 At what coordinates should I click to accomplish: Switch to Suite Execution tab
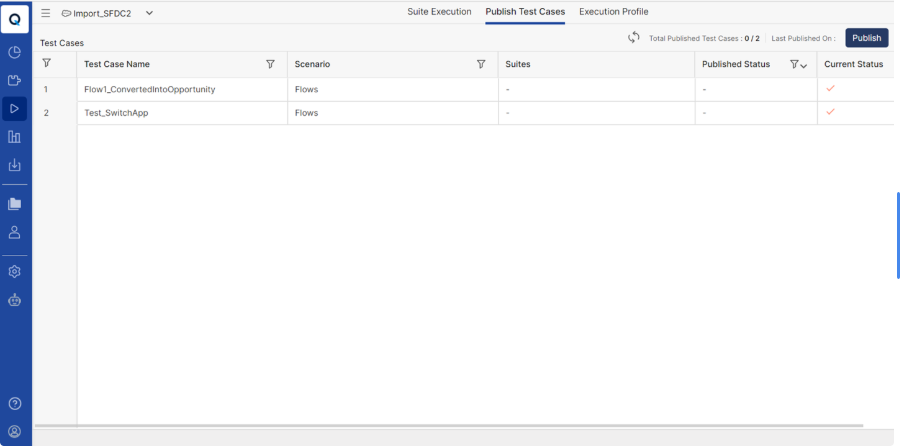tap(439, 11)
